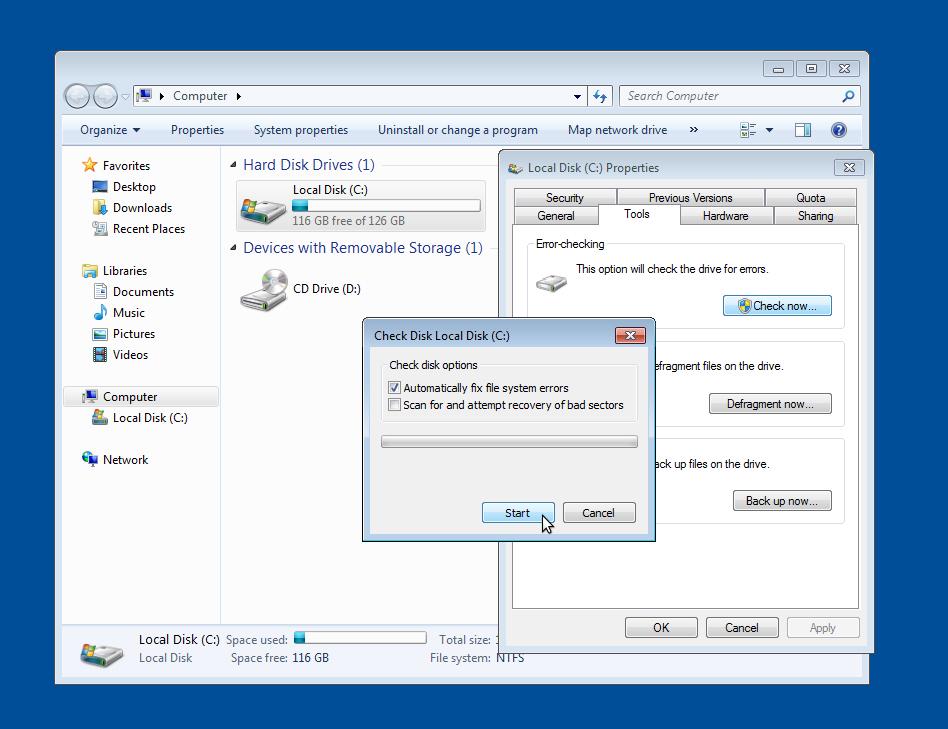Screen dimensions: 948x729
Task: Click the Forward navigation arrow in Explorer
Action: [105, 96]
